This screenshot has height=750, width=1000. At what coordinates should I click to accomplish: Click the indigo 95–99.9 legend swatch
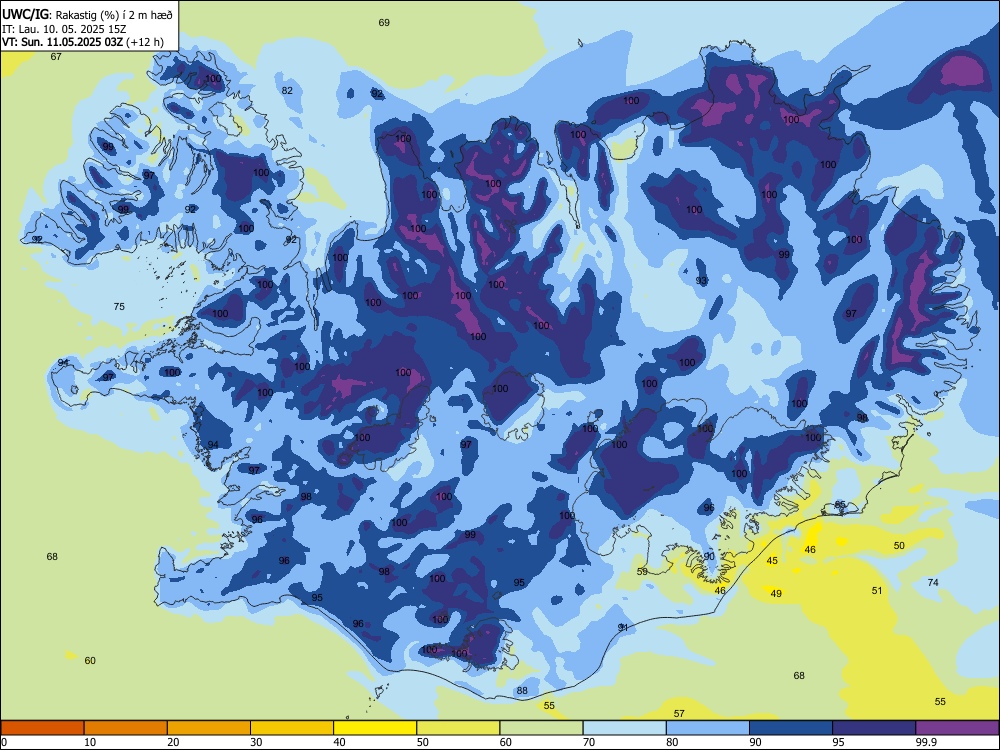[874, 728]
